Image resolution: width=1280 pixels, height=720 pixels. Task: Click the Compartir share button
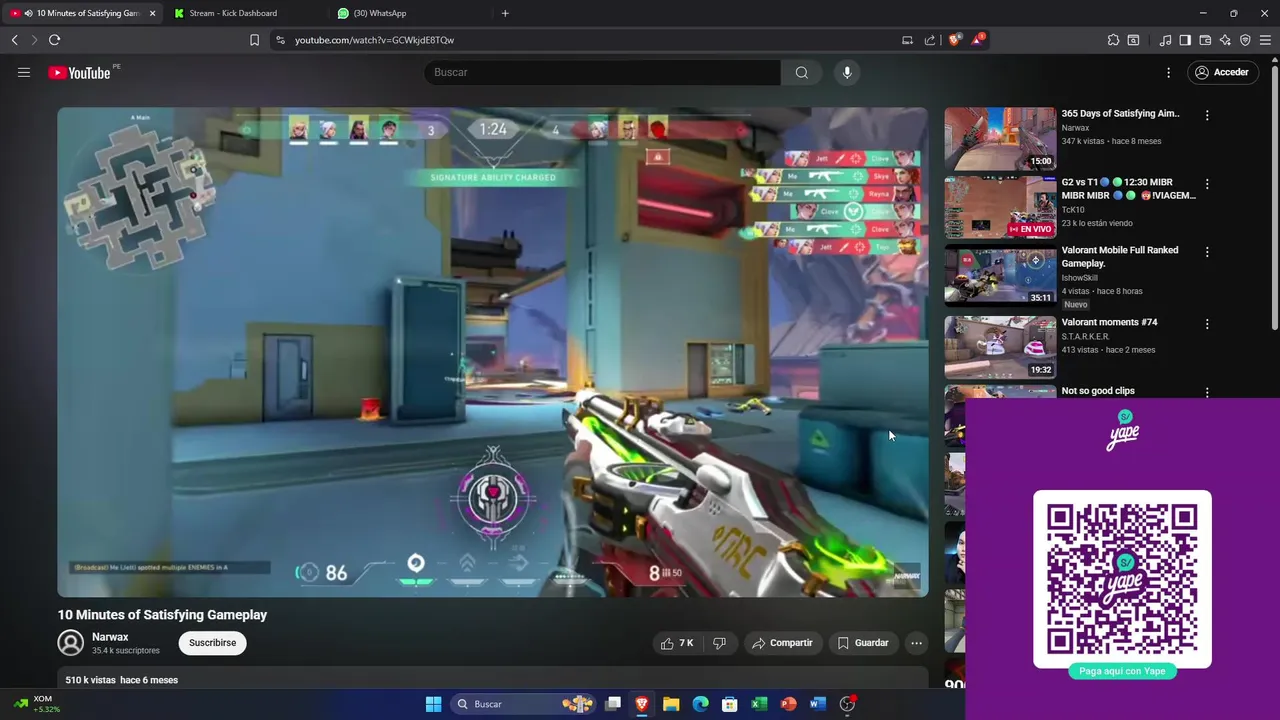tap(782, 643)
